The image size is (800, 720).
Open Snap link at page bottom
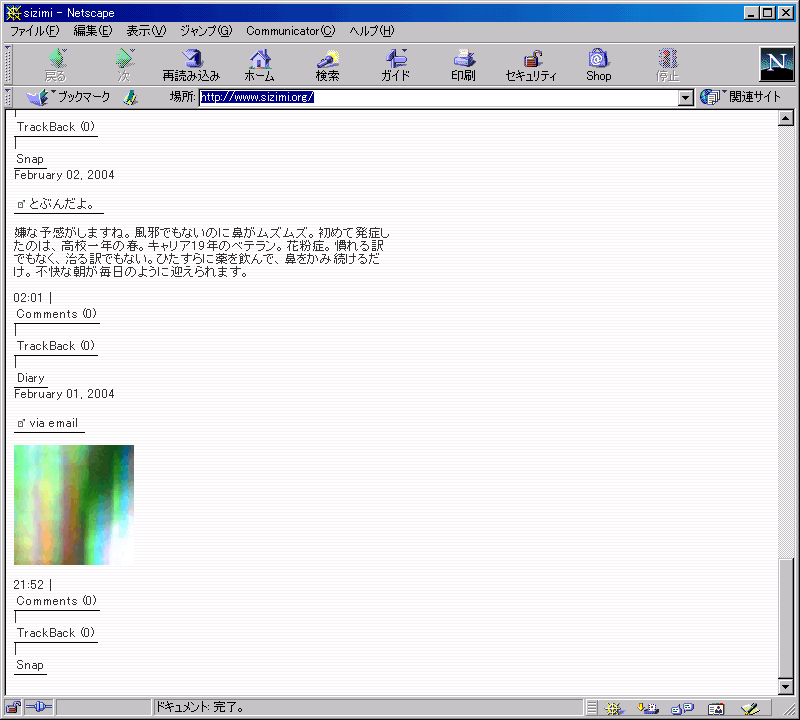click(30, 665)
